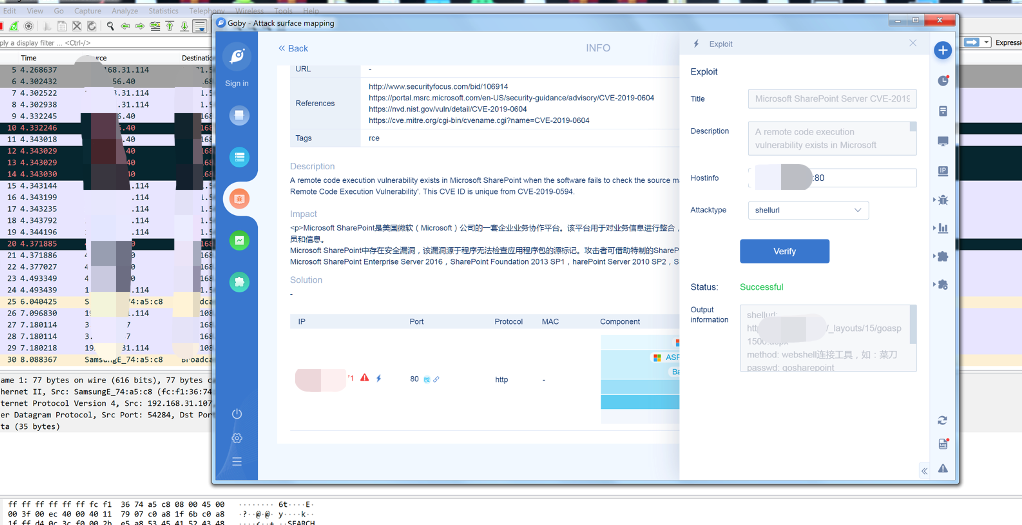Click the link icon next to port 80

tap(436, 379)
